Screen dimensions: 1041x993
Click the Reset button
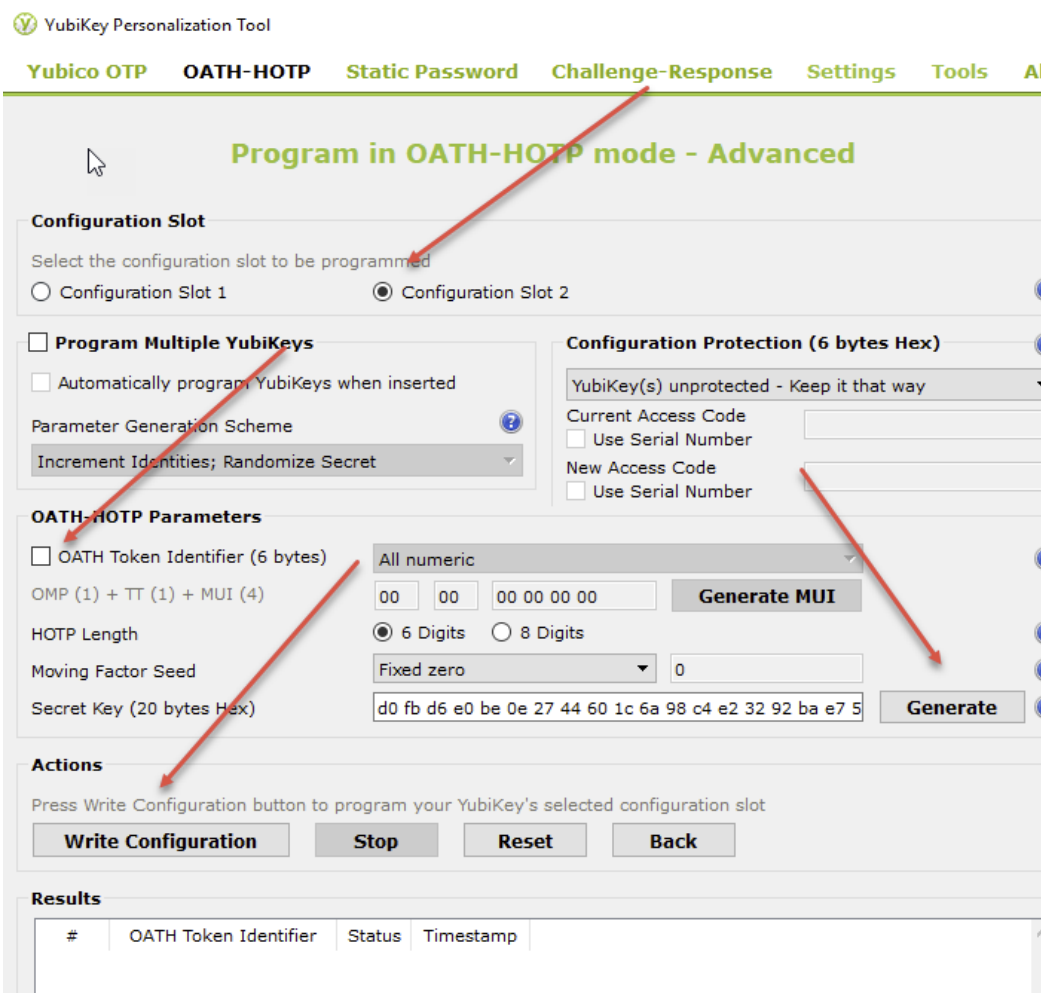click(525, 841)
